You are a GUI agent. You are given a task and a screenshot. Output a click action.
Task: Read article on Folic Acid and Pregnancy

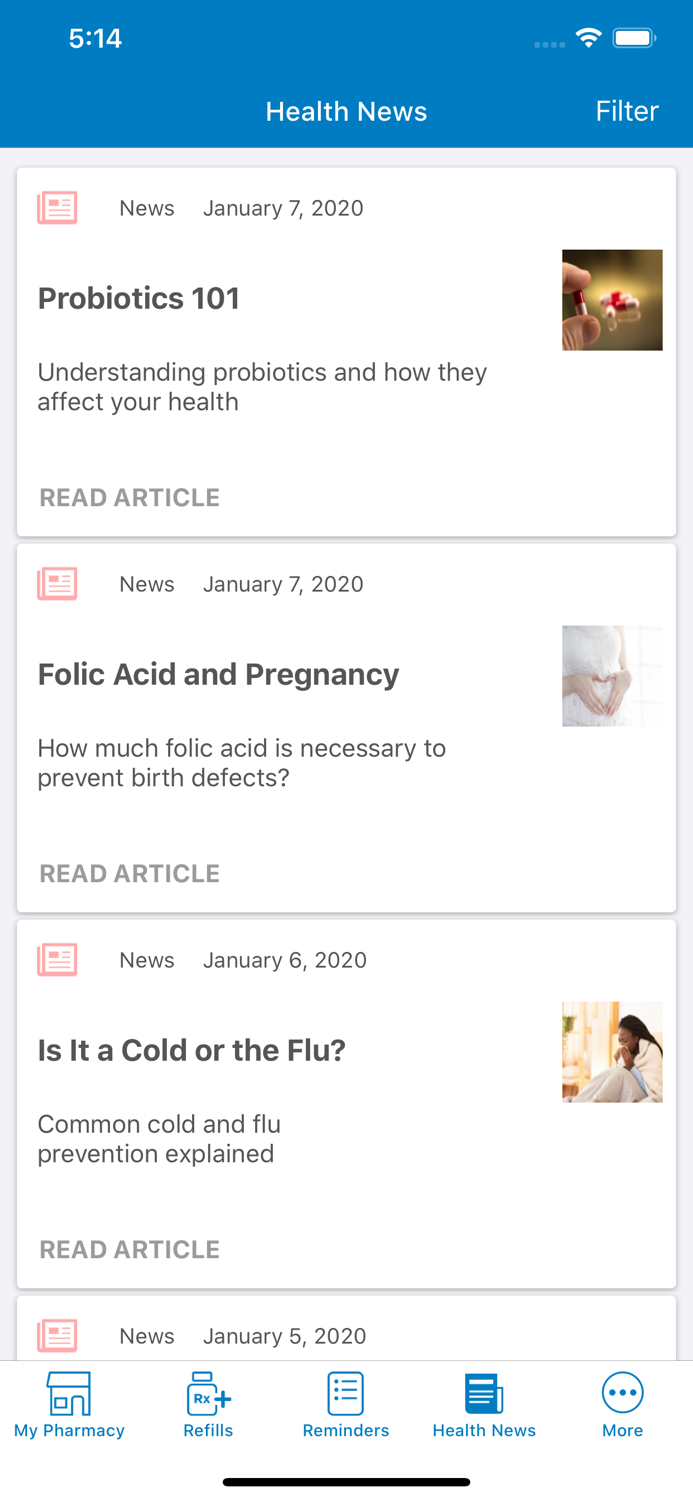[x=130, y=874]
